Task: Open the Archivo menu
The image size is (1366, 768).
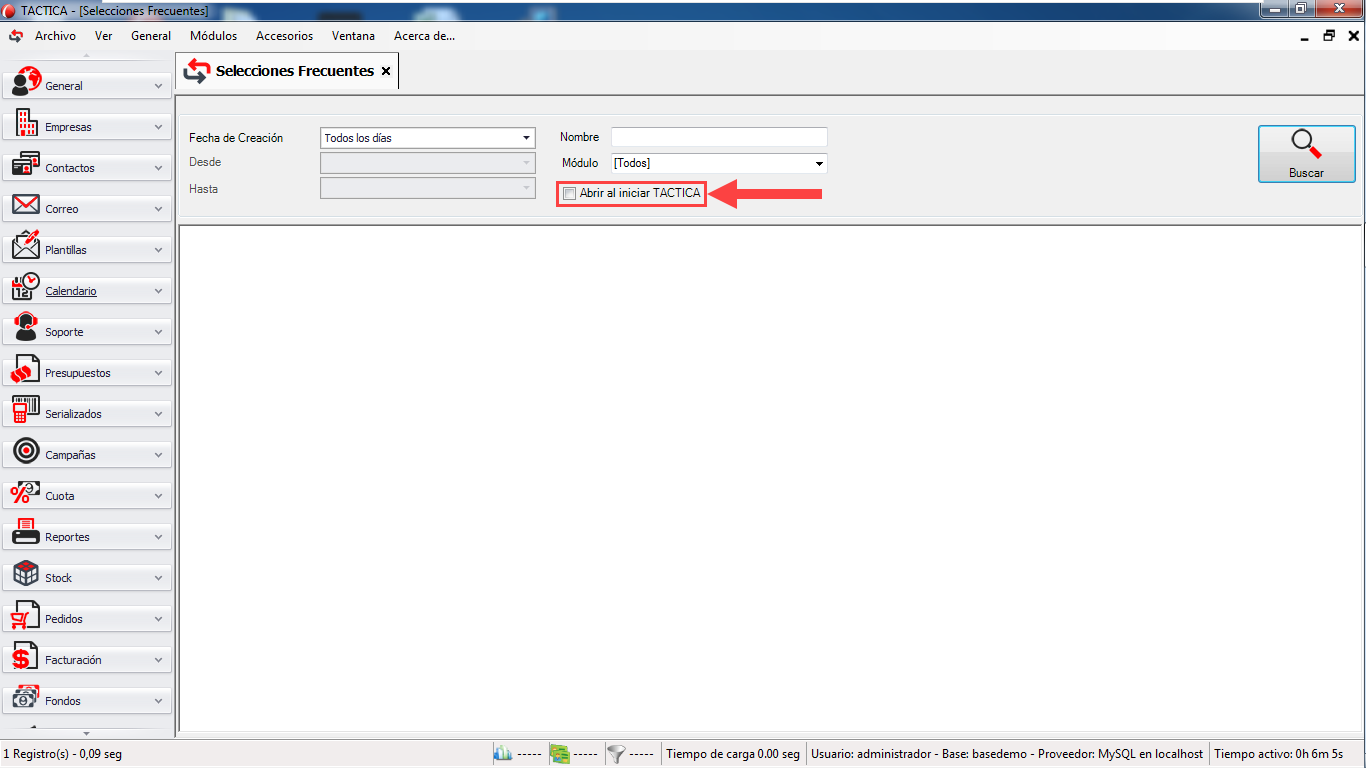Action: click(x=55, y=35)
